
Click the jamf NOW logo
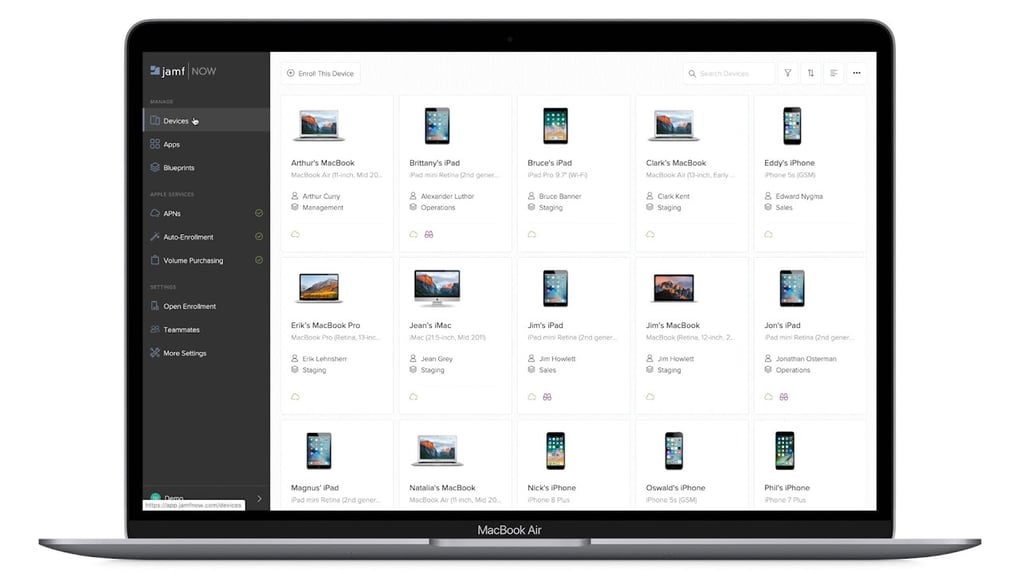[x=183, y=71]
